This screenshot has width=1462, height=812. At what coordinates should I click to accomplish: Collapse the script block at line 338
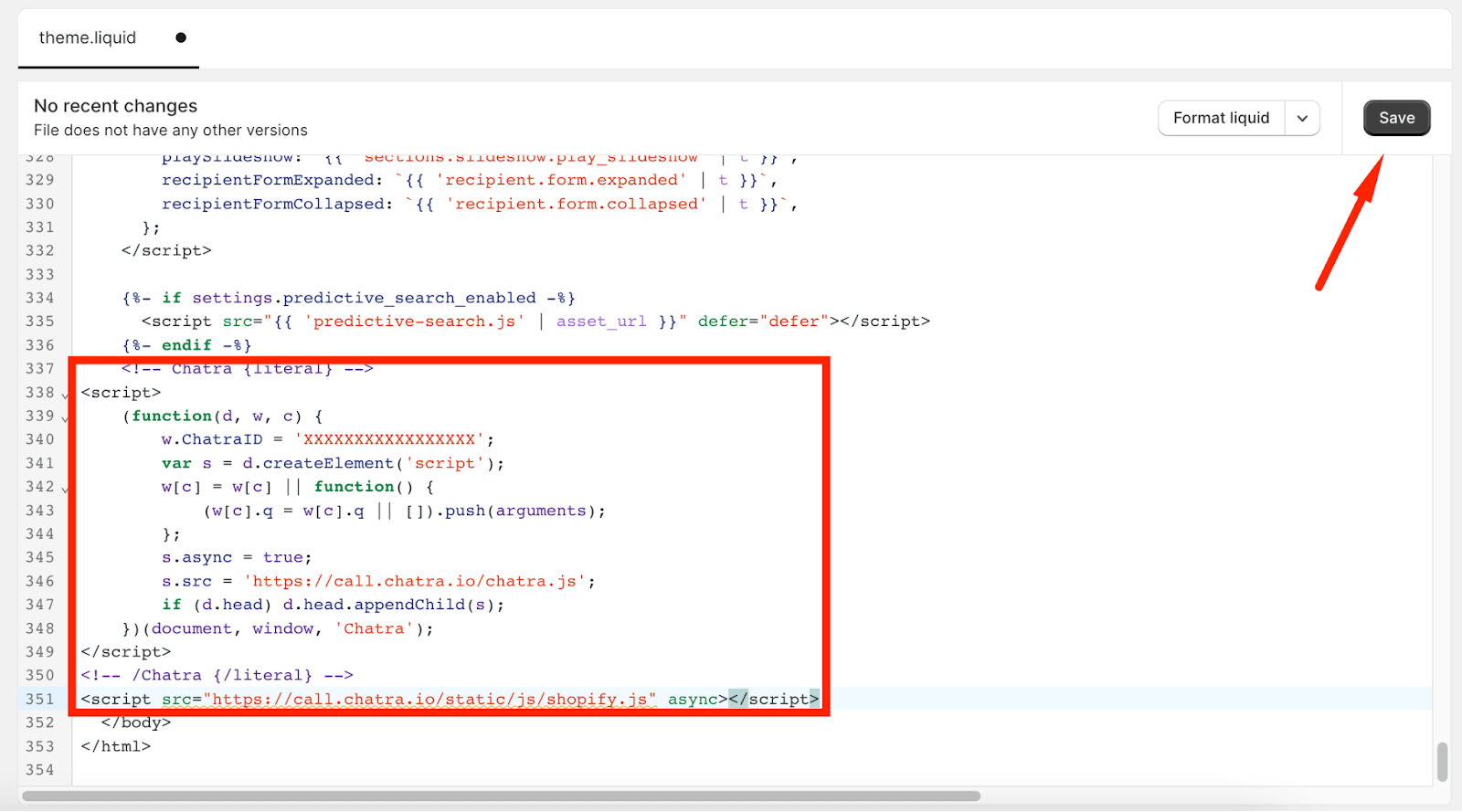coord(65,395)
